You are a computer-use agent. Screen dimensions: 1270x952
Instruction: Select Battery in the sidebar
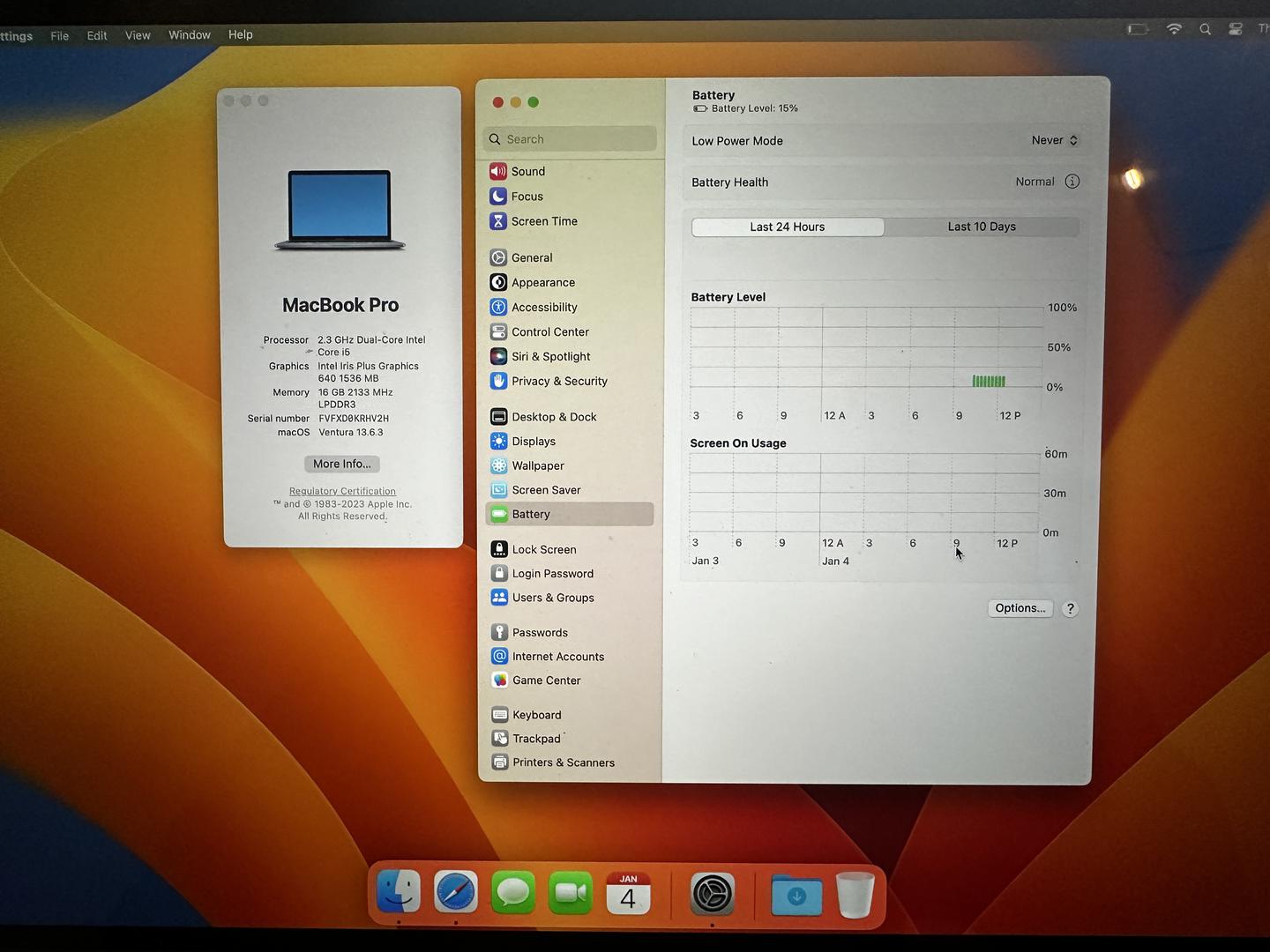(570, 514)
